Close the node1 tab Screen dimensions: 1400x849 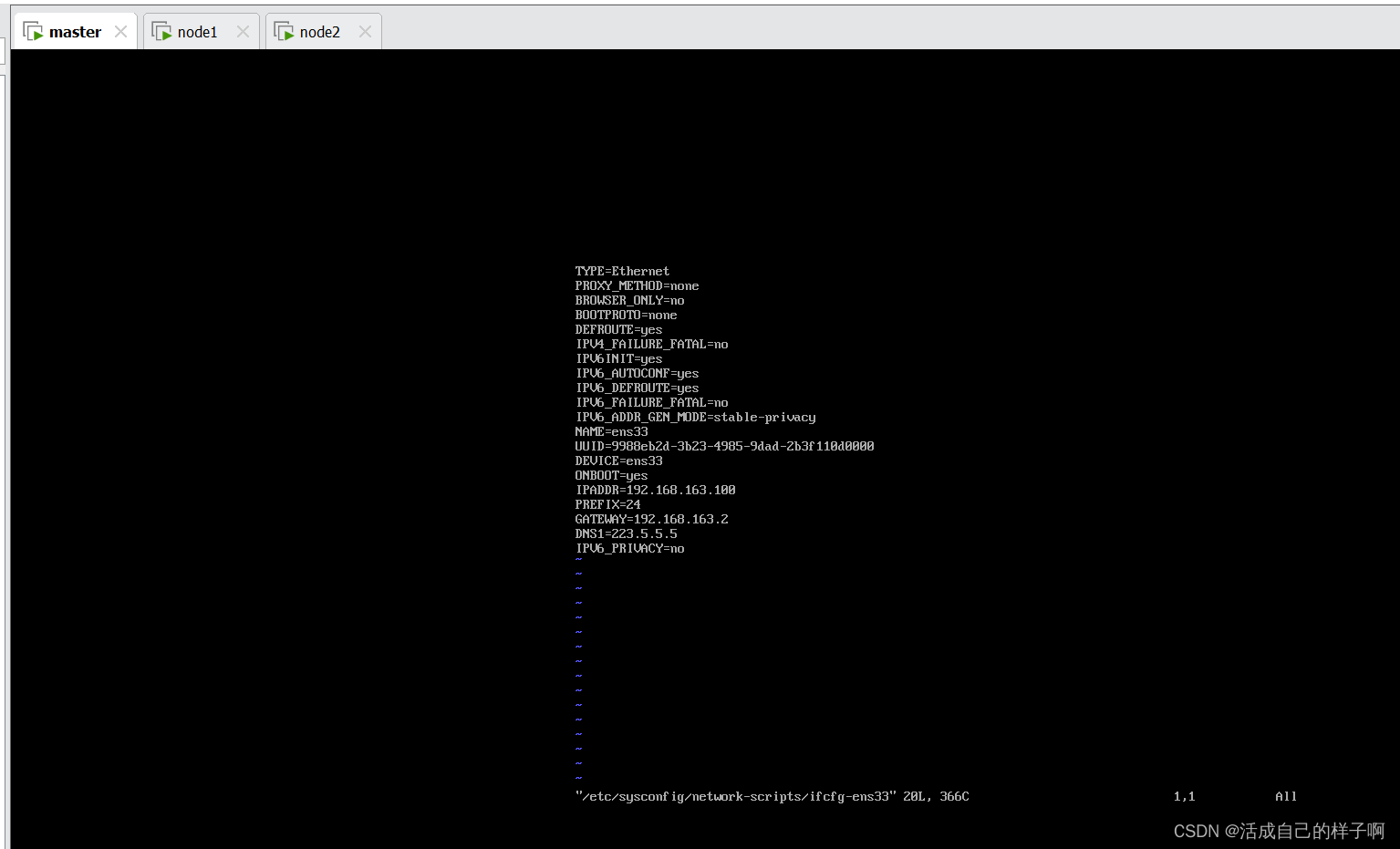tap(243, 32)
